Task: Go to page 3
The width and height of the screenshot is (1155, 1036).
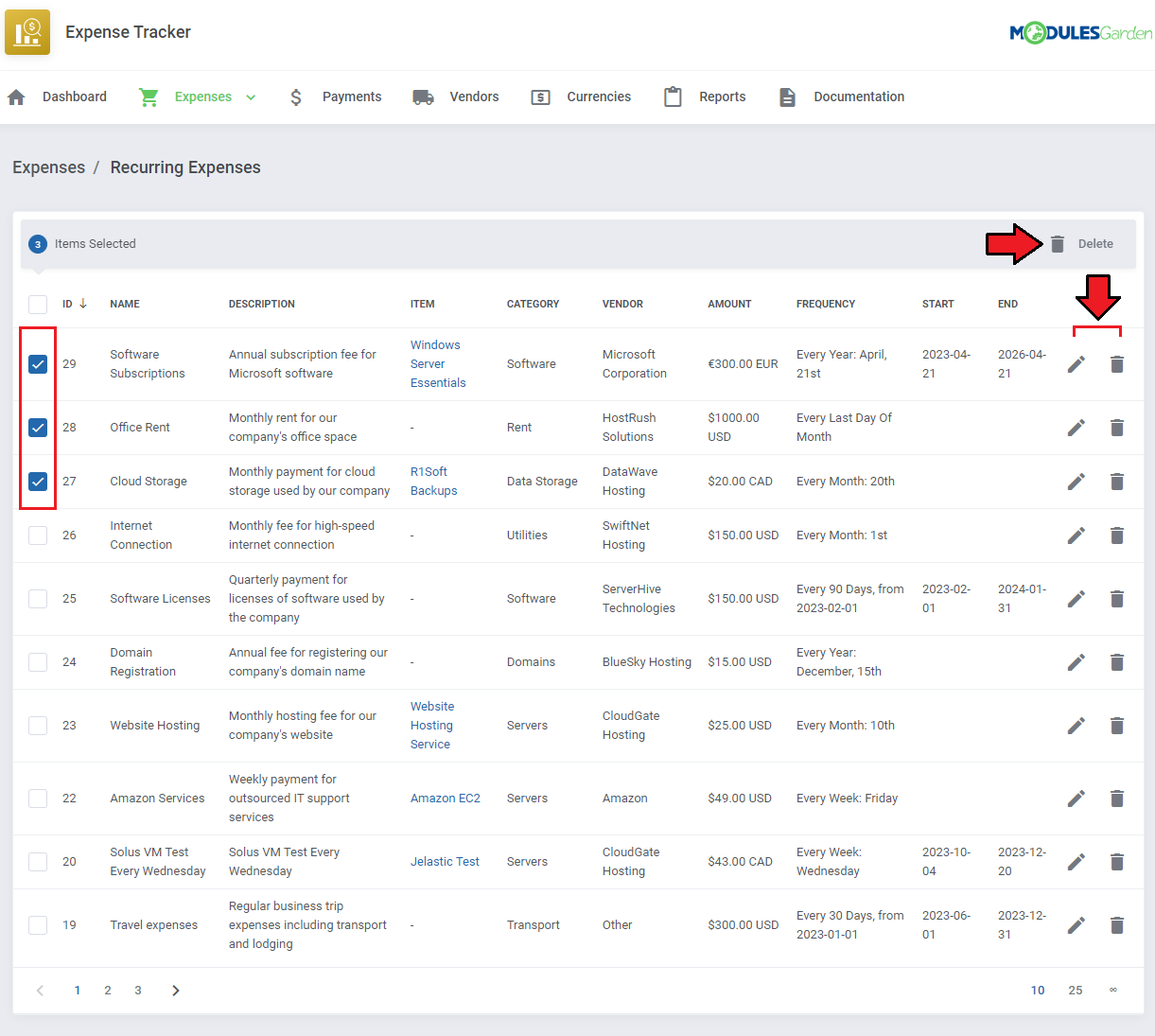Action: (138, 991)
